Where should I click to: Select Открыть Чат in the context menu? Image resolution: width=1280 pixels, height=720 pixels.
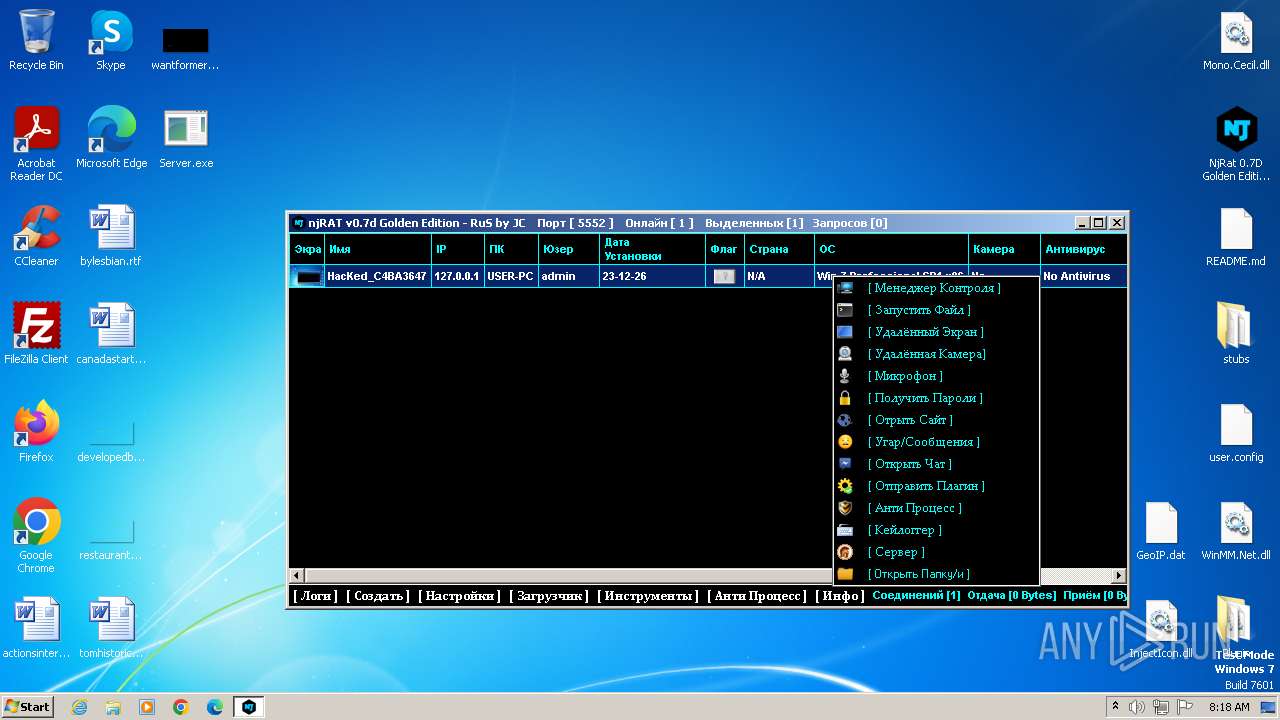coord(909,464)
